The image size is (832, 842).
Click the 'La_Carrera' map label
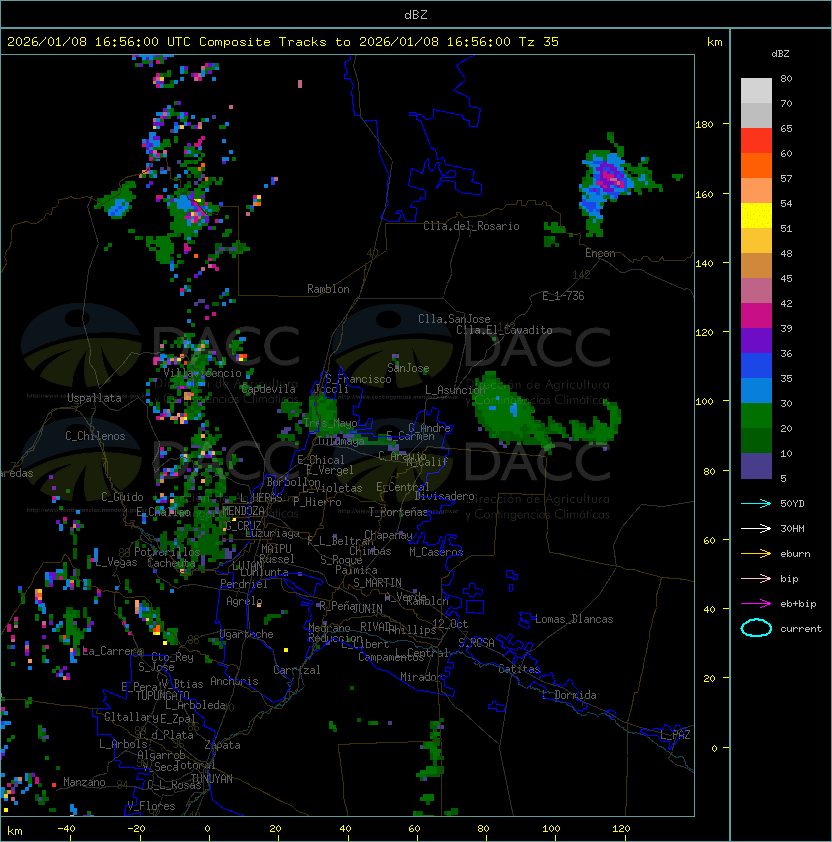pyautogui.click(x=113, y=651)
